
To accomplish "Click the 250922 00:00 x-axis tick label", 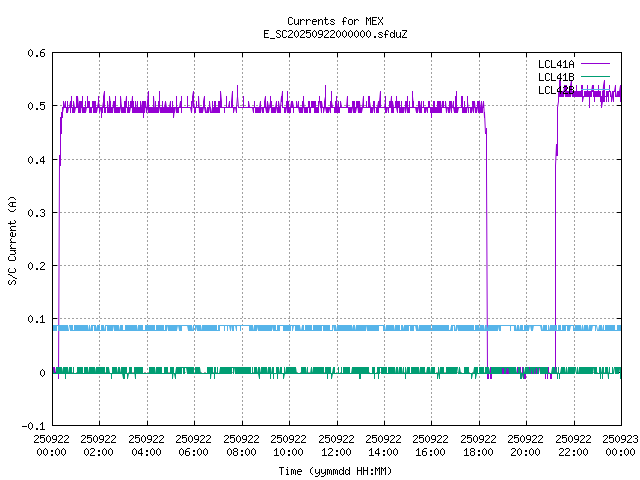I will [52, 444].
